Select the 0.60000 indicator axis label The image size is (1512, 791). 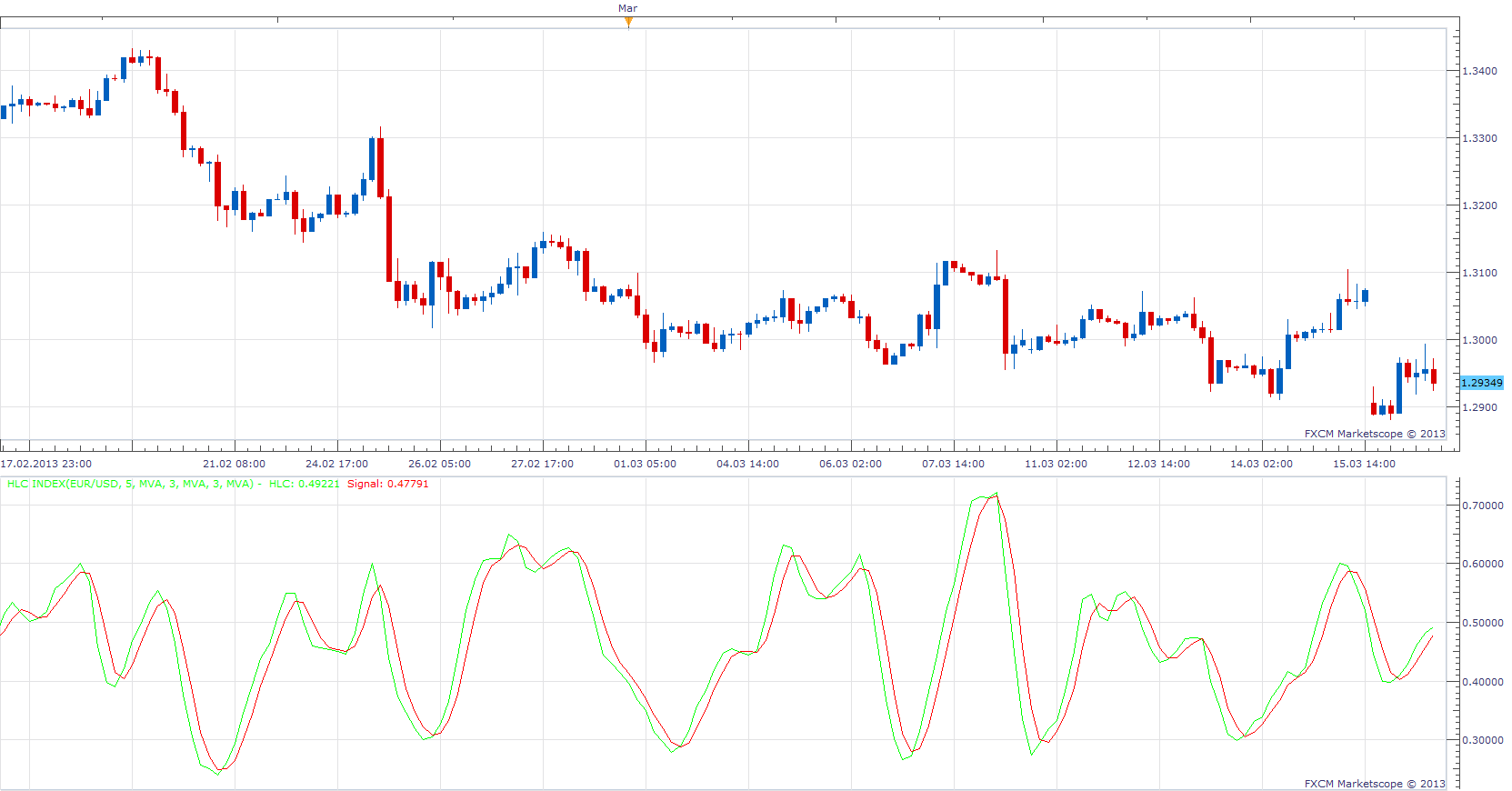1482,564
